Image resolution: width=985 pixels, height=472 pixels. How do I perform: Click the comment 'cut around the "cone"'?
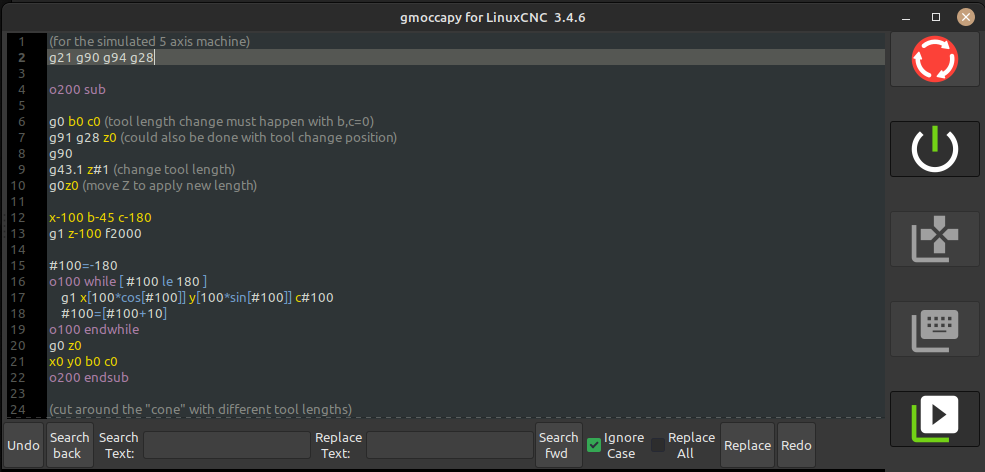pos(200,410)
